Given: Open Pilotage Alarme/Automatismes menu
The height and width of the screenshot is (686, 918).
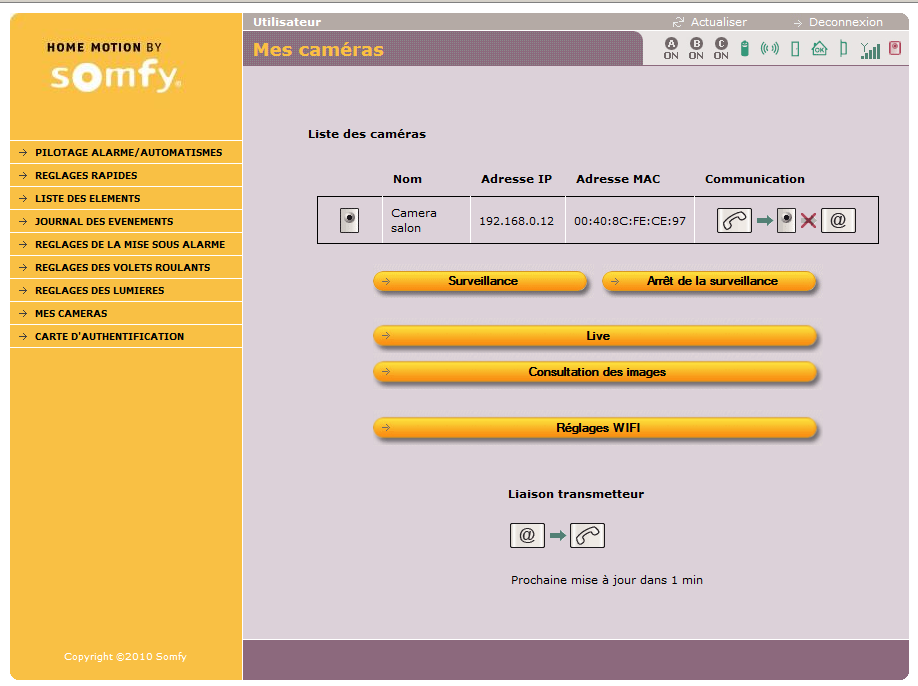Looking at the screenshot, I should click(x=128, y=153).
